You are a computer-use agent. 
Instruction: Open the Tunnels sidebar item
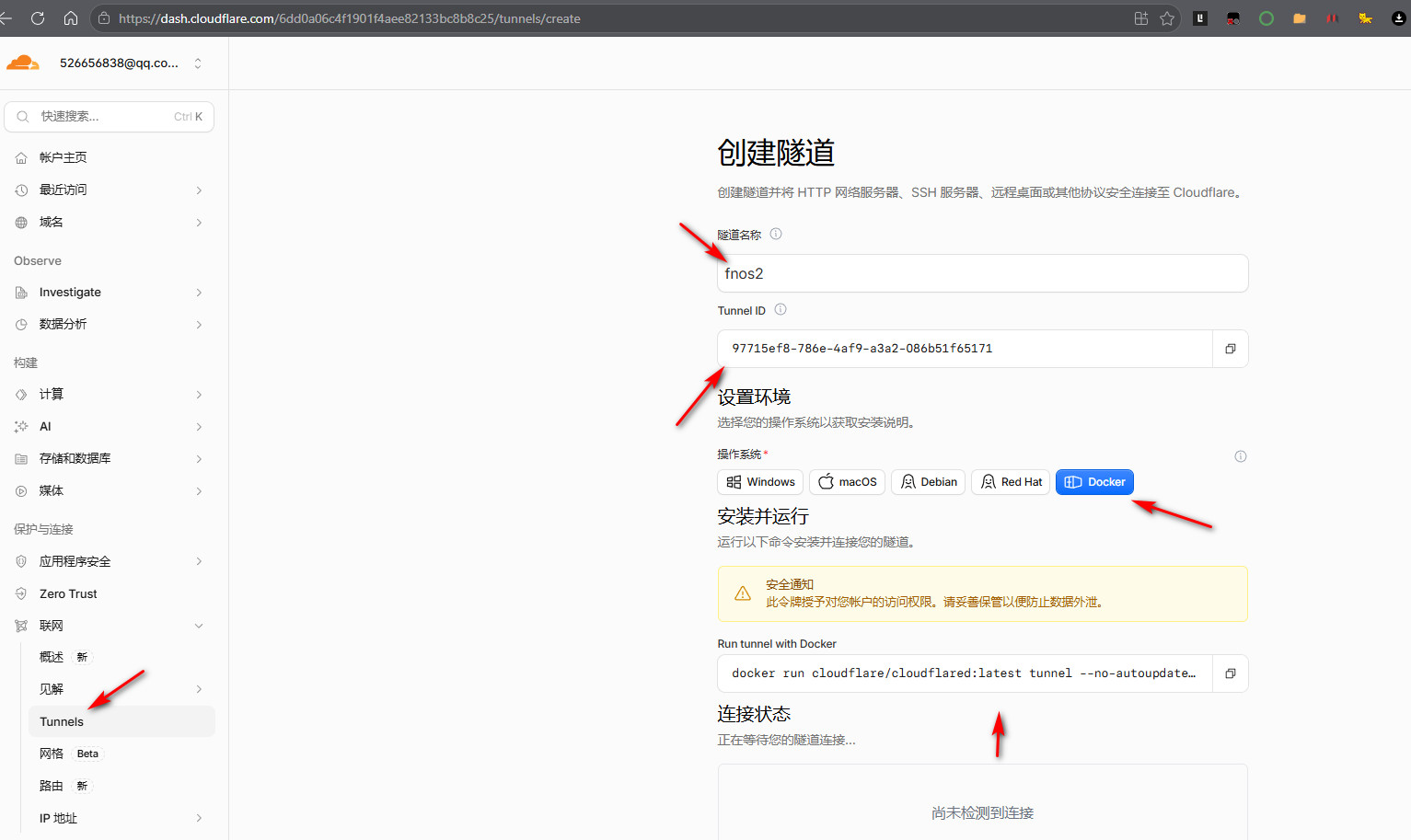[x=121, y=721]
